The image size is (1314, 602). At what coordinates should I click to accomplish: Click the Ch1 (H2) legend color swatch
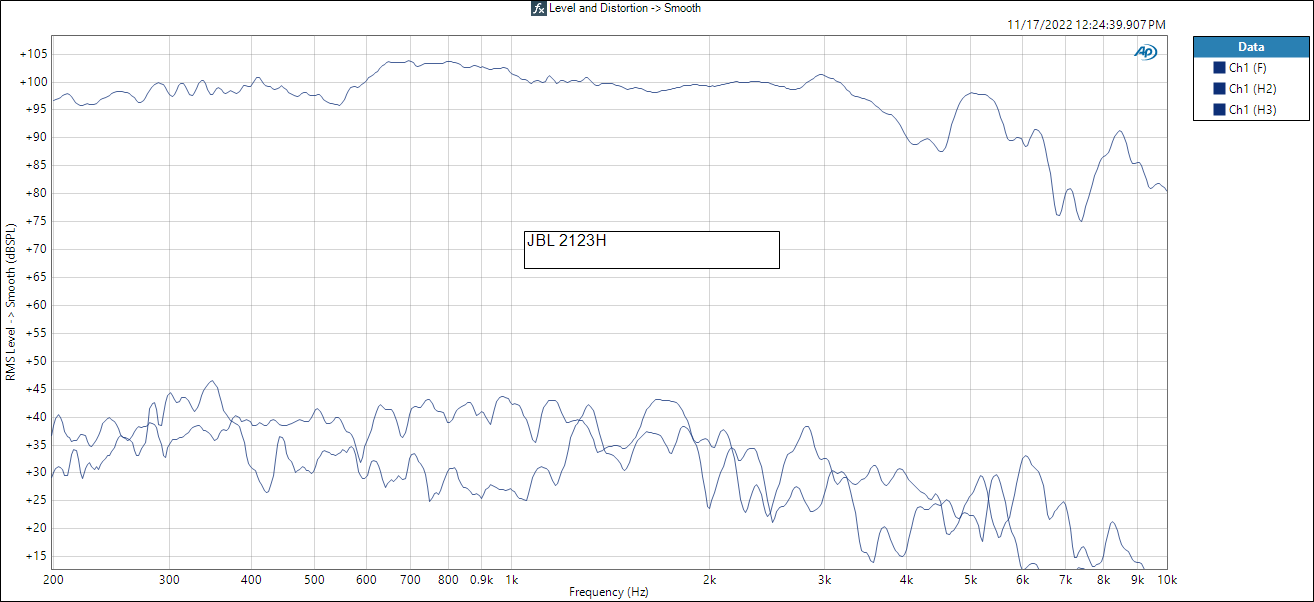(x=1218, y=89)
